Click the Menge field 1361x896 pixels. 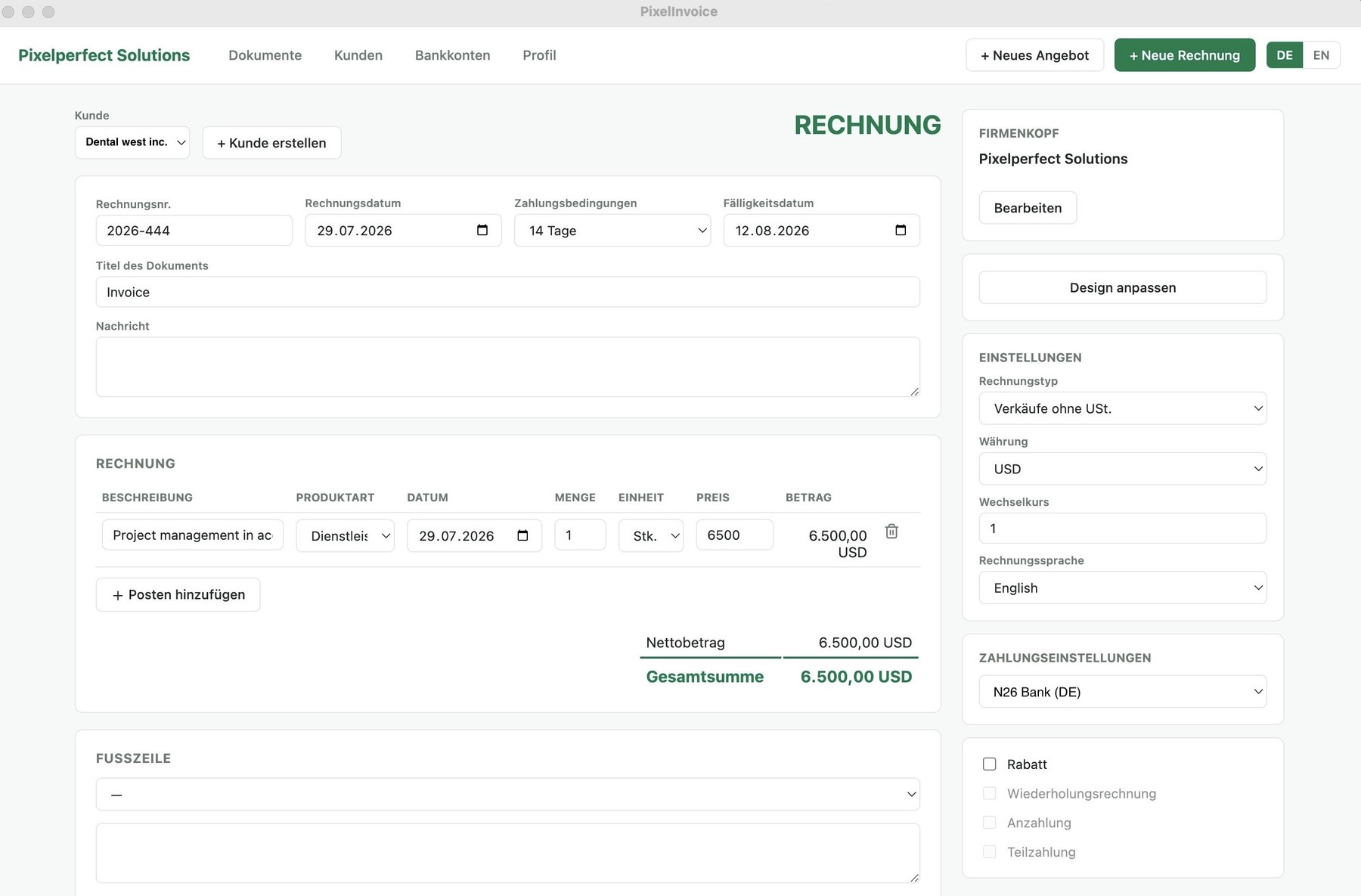[x=580, y=535]
